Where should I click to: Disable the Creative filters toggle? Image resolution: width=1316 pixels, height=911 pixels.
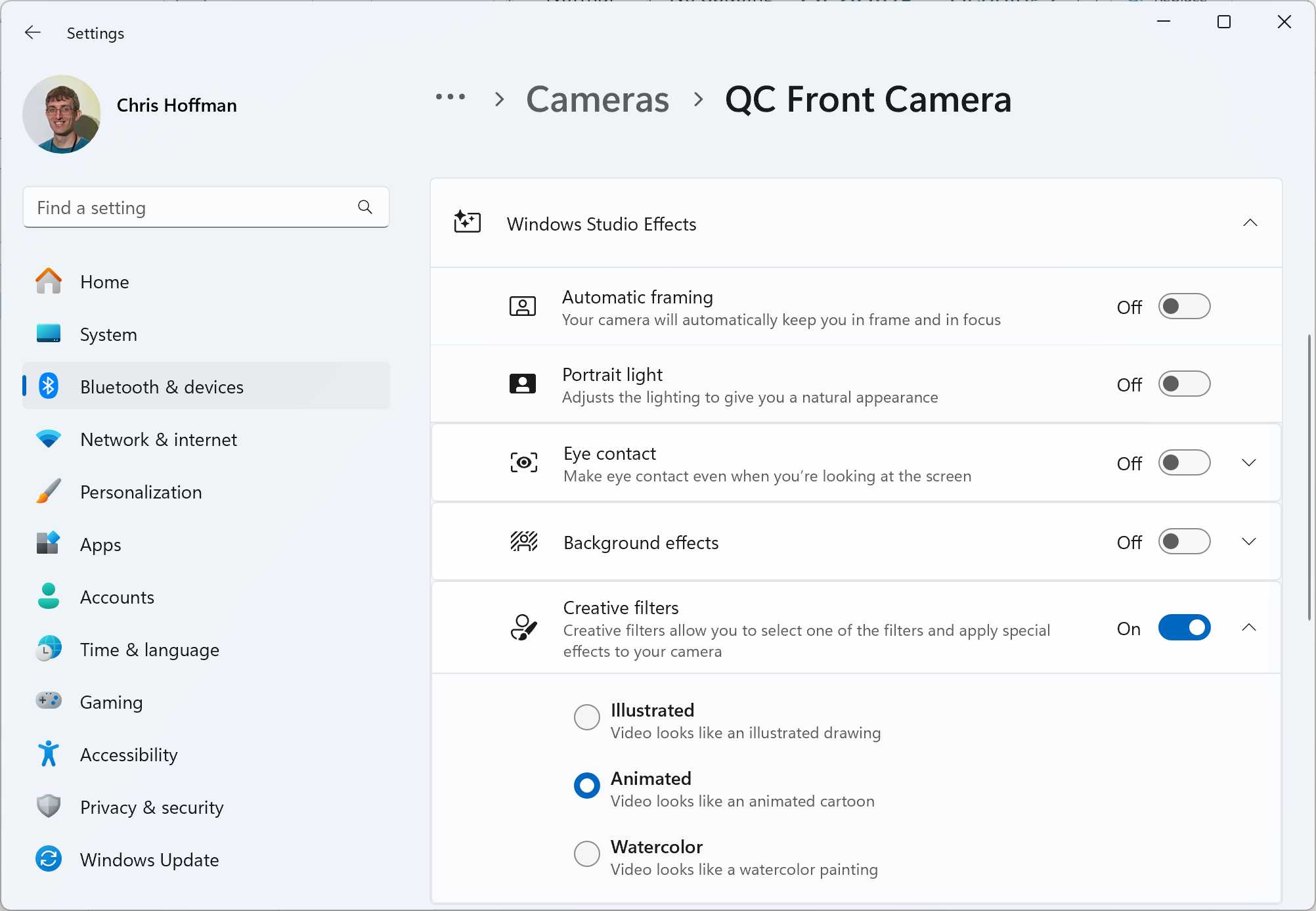tap(1185, 627)
